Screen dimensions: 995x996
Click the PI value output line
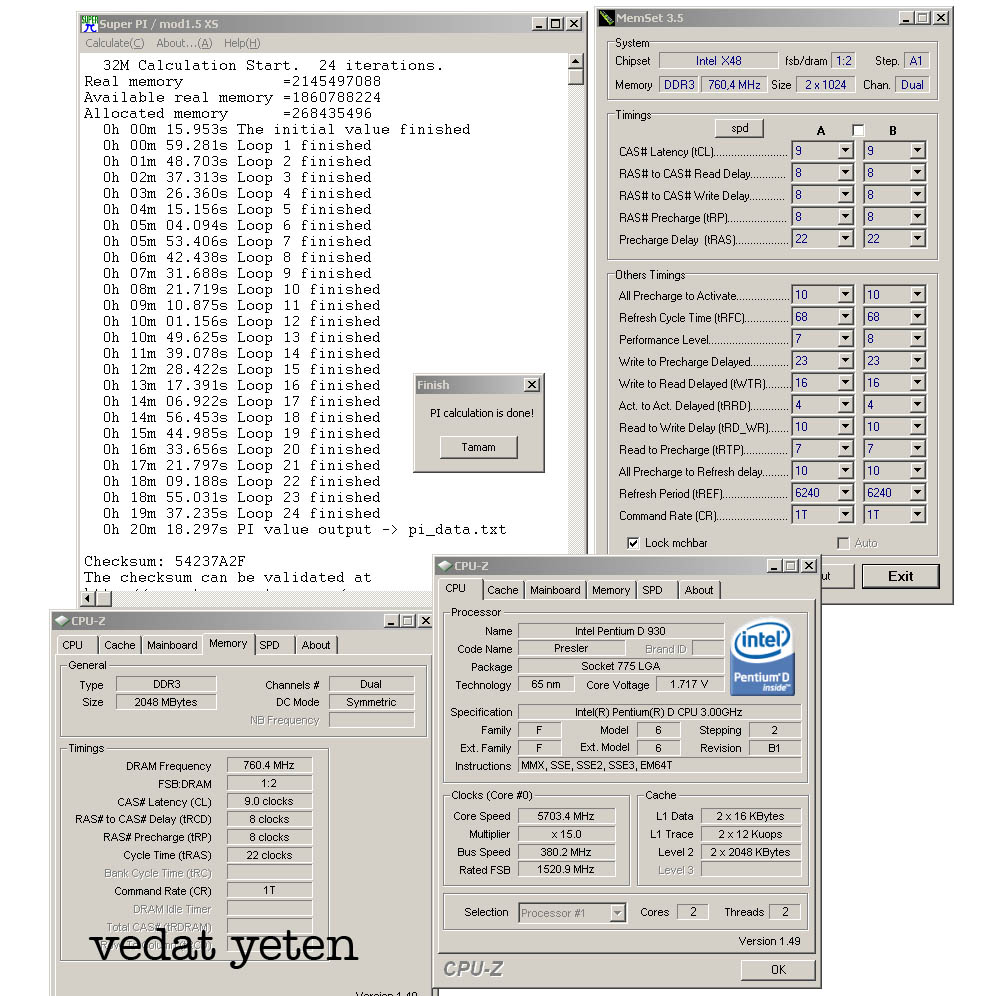pos(304,529)
